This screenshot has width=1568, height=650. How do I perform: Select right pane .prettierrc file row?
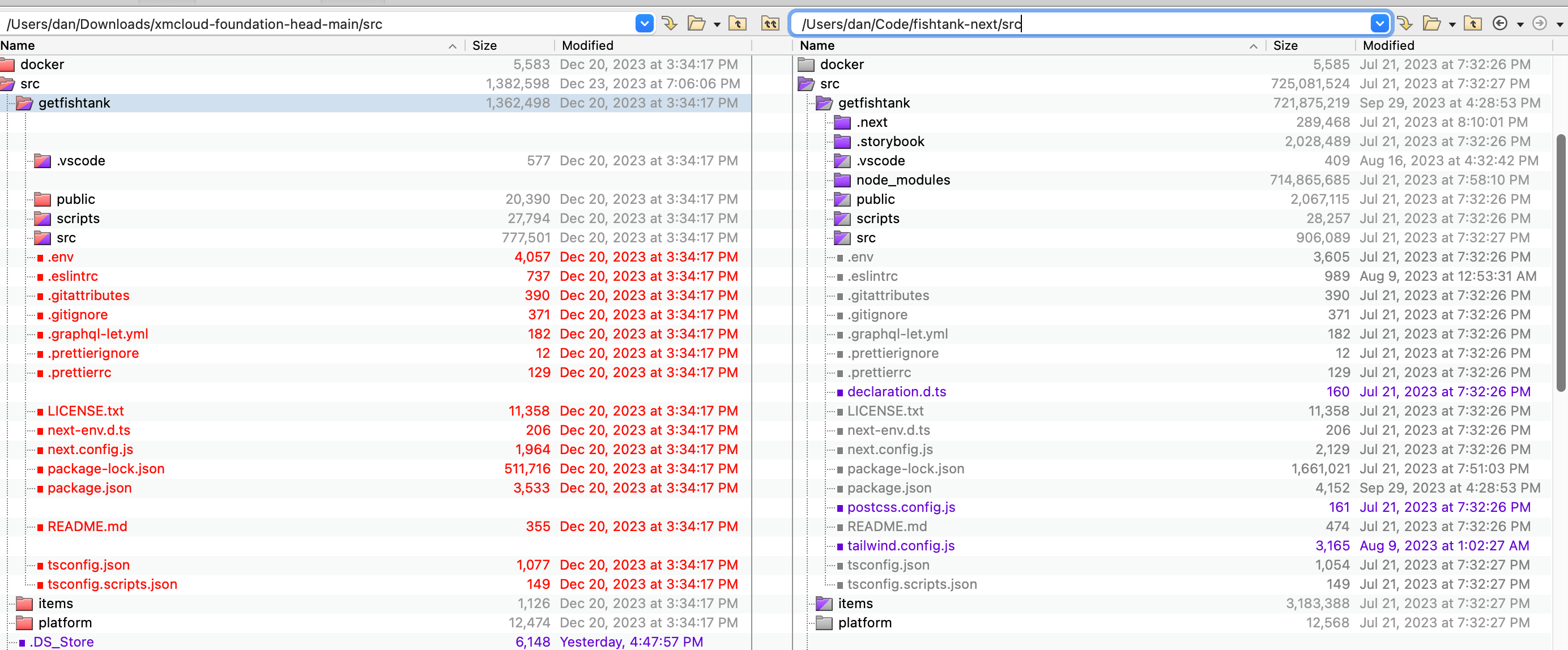[x=1174, y=373]
